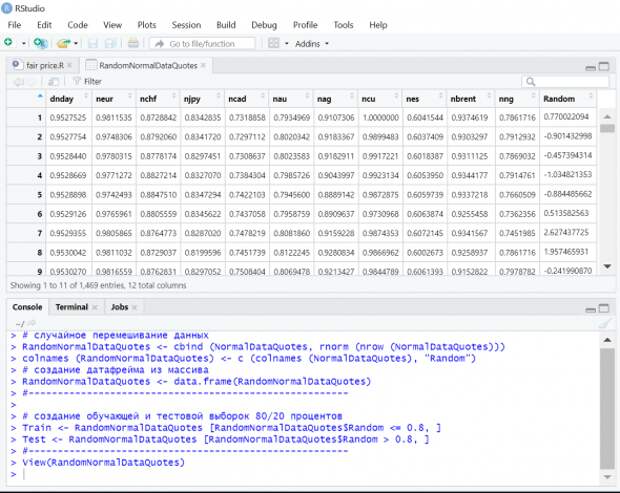Click the console working directory arrow icon

pos(32,323)
